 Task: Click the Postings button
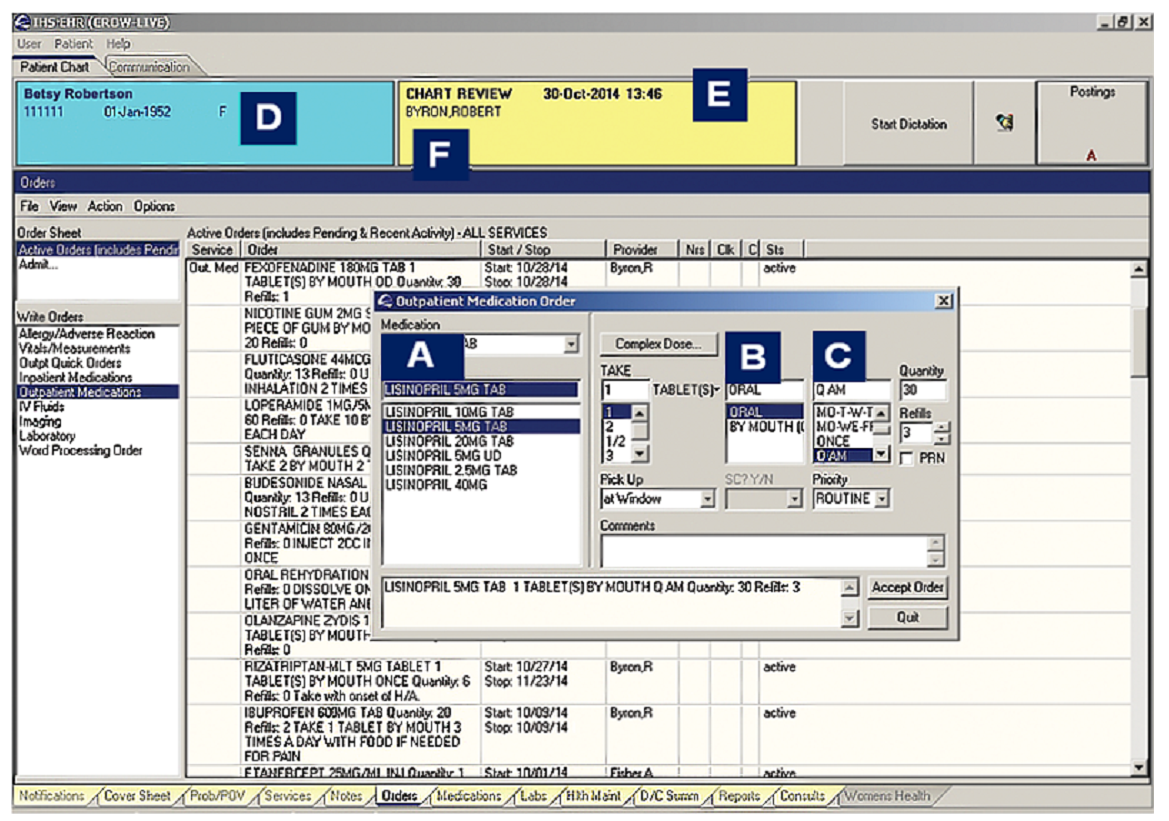pos(1091,122)
